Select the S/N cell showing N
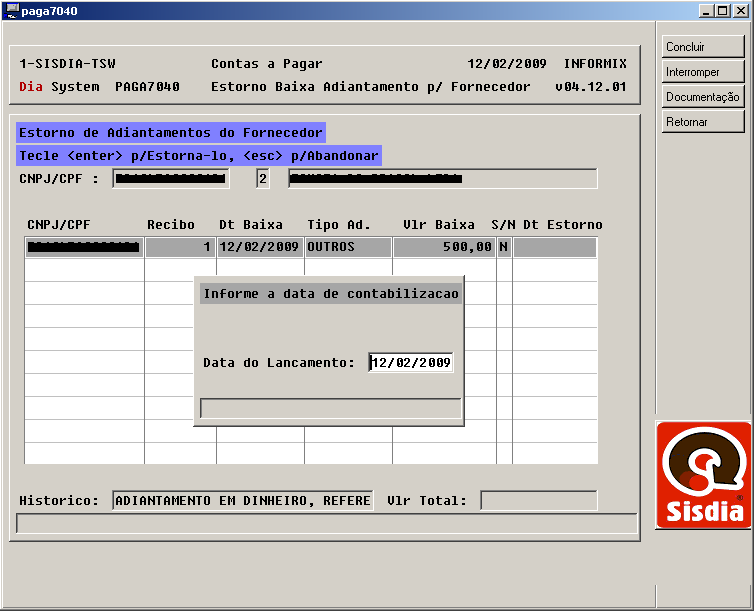The height and width of the screenshot is (611, 755). pos(503,247)
